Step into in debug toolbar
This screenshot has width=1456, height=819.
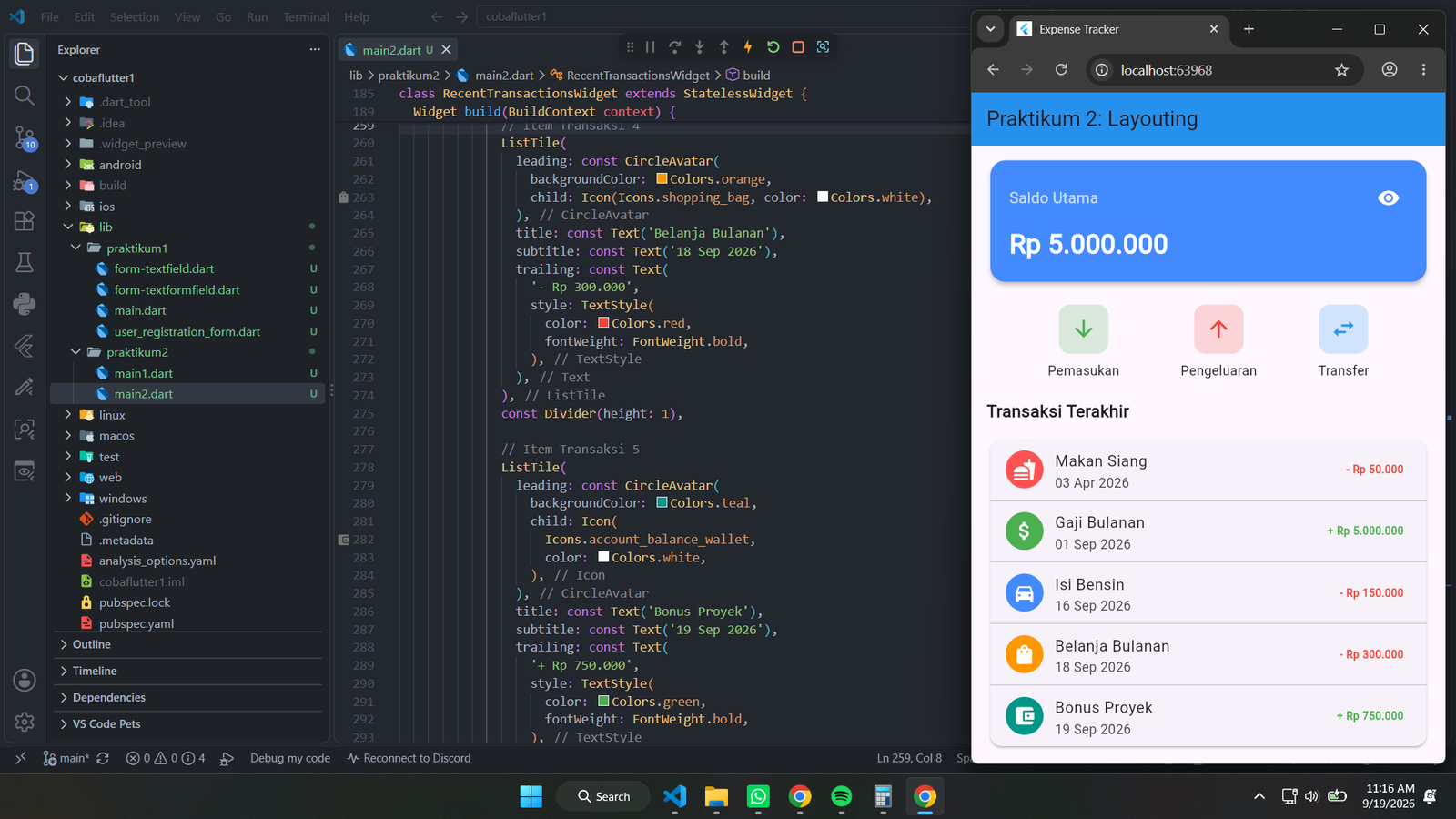coord(699,47)
